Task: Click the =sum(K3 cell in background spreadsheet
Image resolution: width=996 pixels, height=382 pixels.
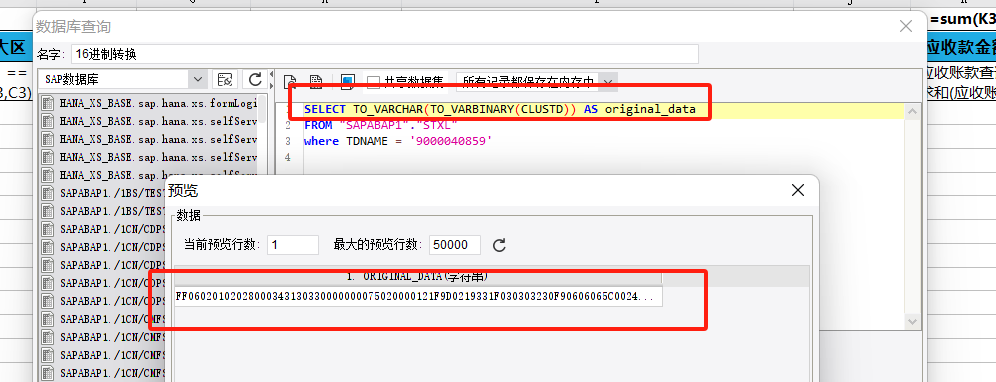Action: pyautogui.click(x=962, y=20)
